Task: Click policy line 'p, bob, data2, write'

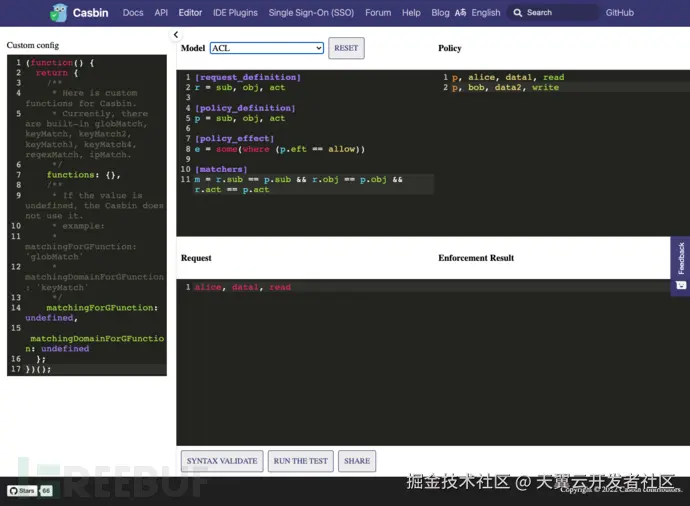Action: [505, 87]
